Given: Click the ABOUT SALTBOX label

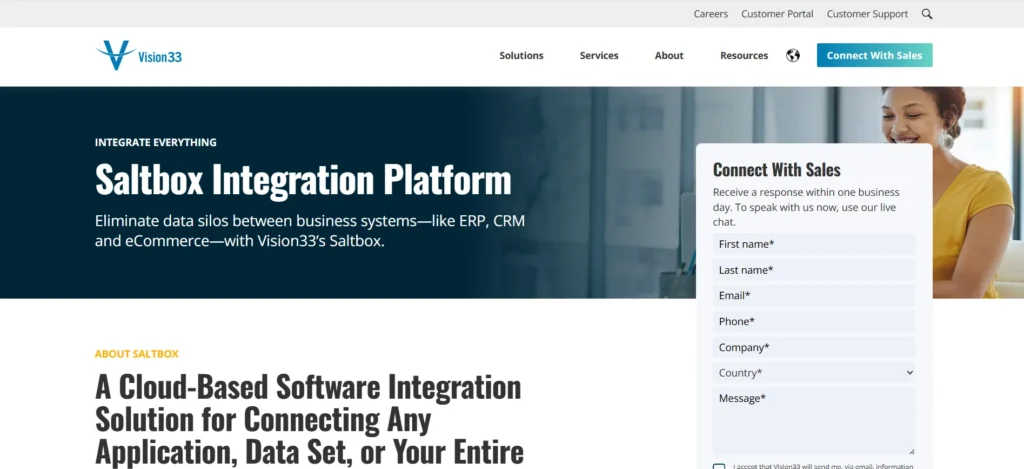Looking at the screenshot, I should pyautogui.click(x=136, y=354).
